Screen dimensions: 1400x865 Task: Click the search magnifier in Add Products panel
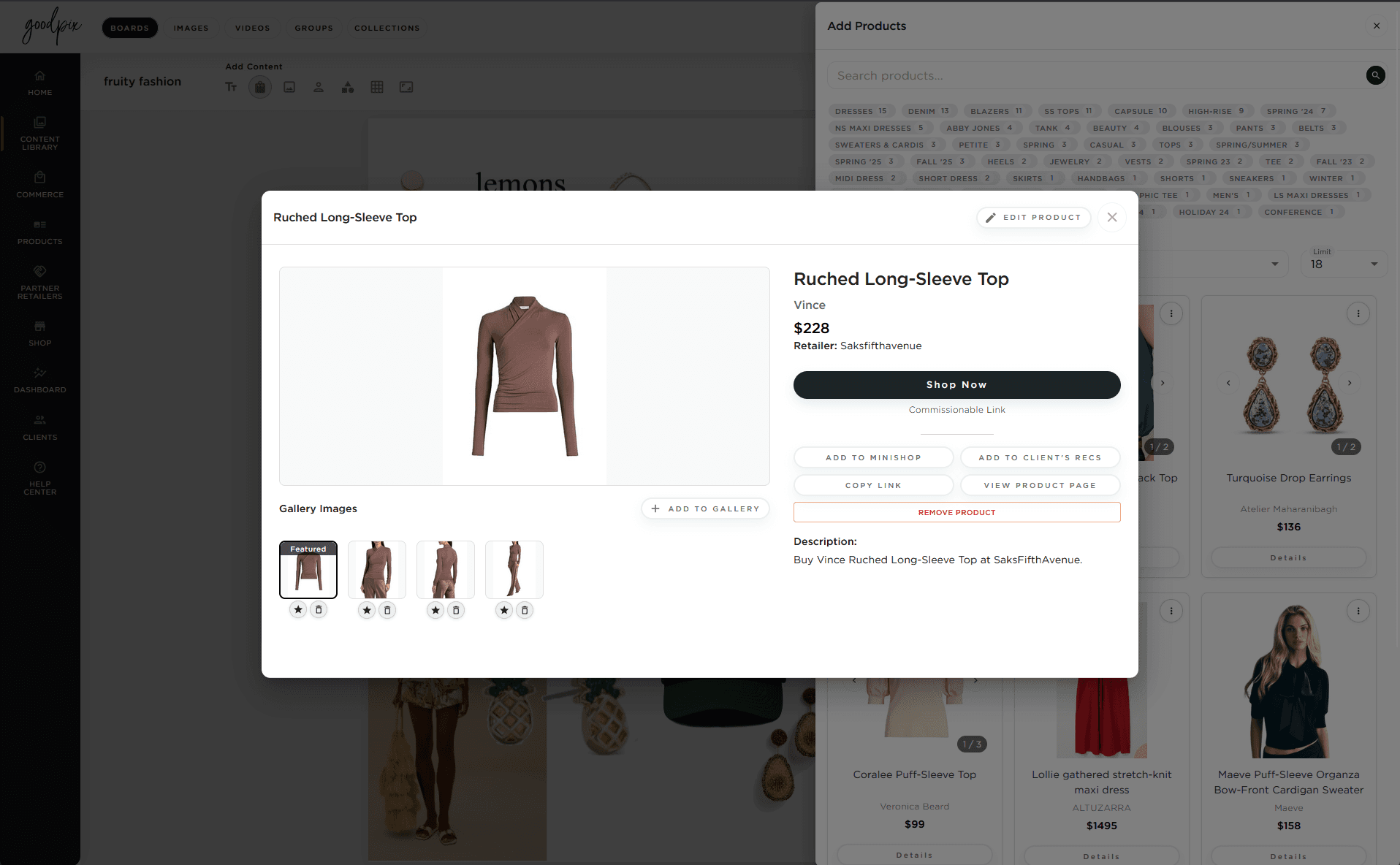pos(1375,75)
